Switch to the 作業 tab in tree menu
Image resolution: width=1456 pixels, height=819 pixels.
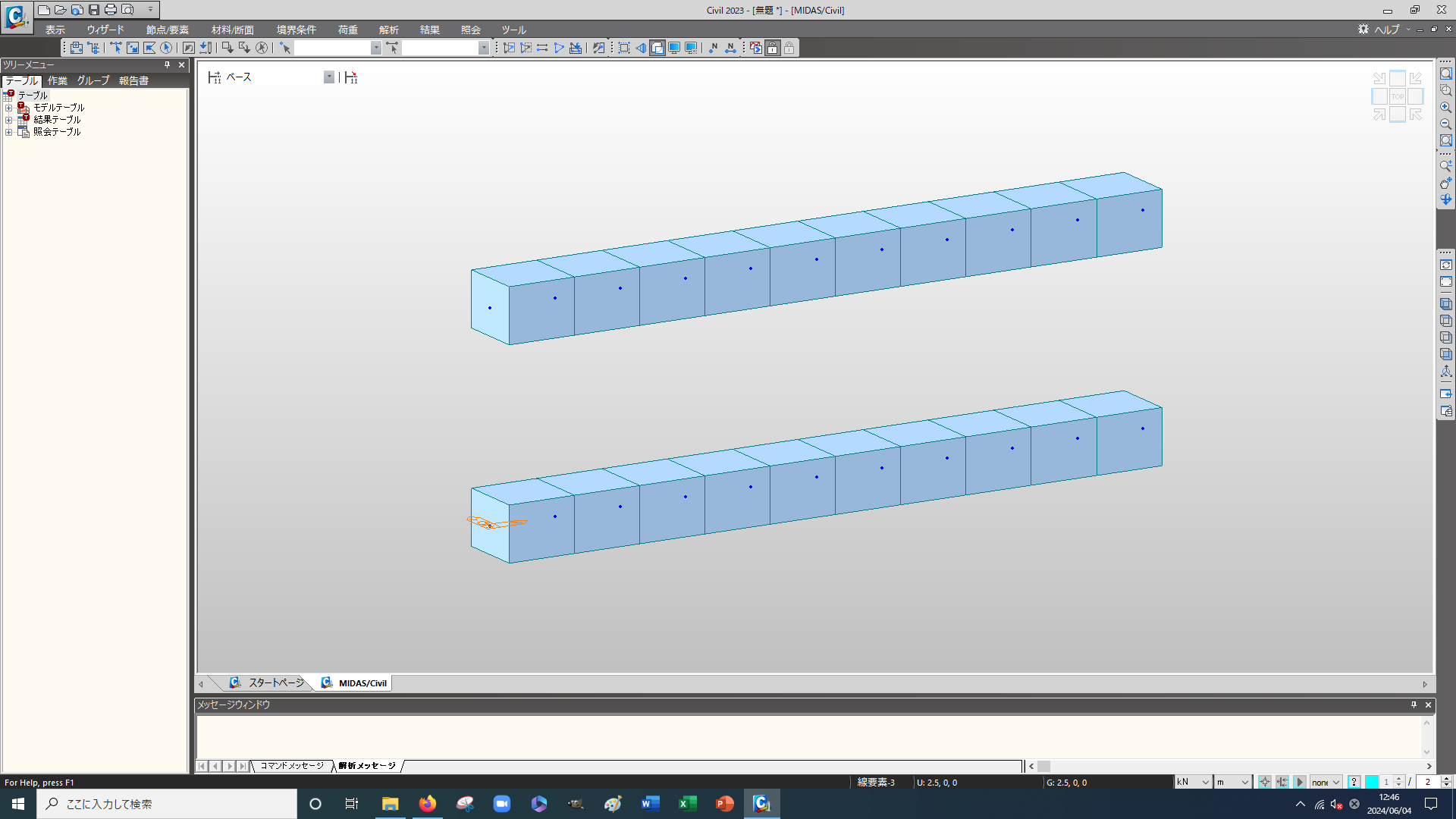tap(58, 80)
